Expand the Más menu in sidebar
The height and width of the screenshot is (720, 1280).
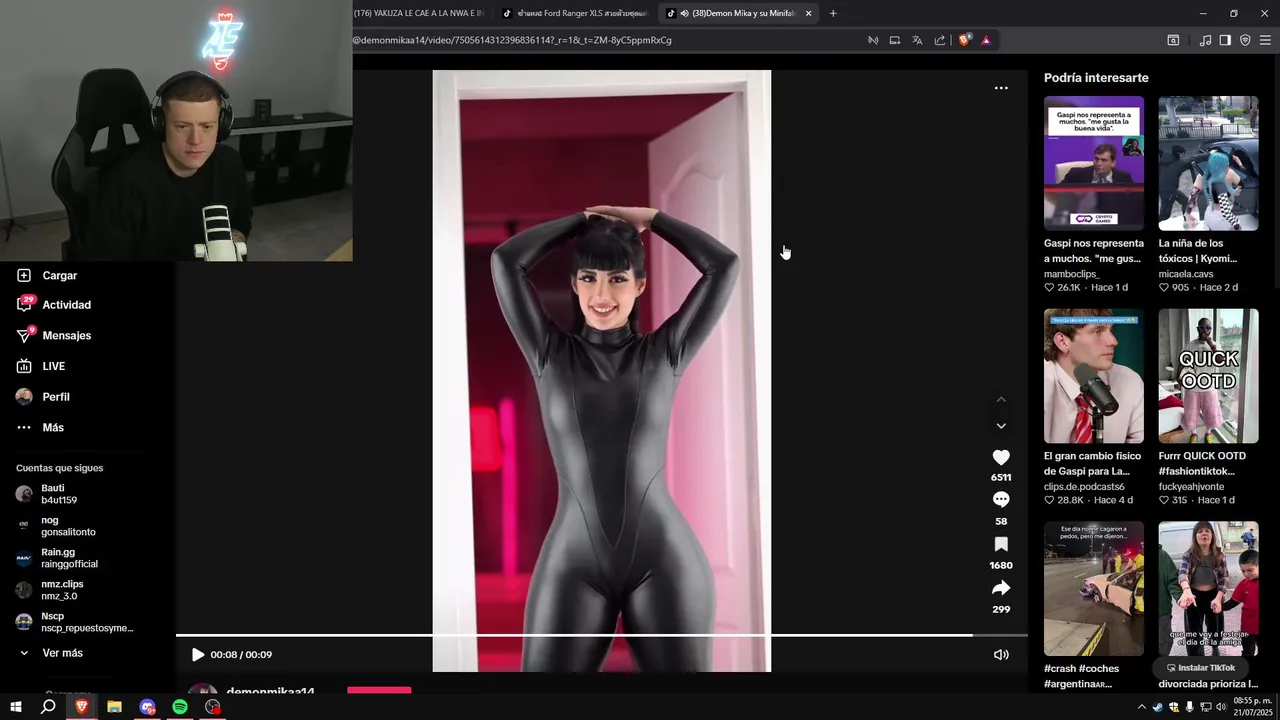coord(40,427)
